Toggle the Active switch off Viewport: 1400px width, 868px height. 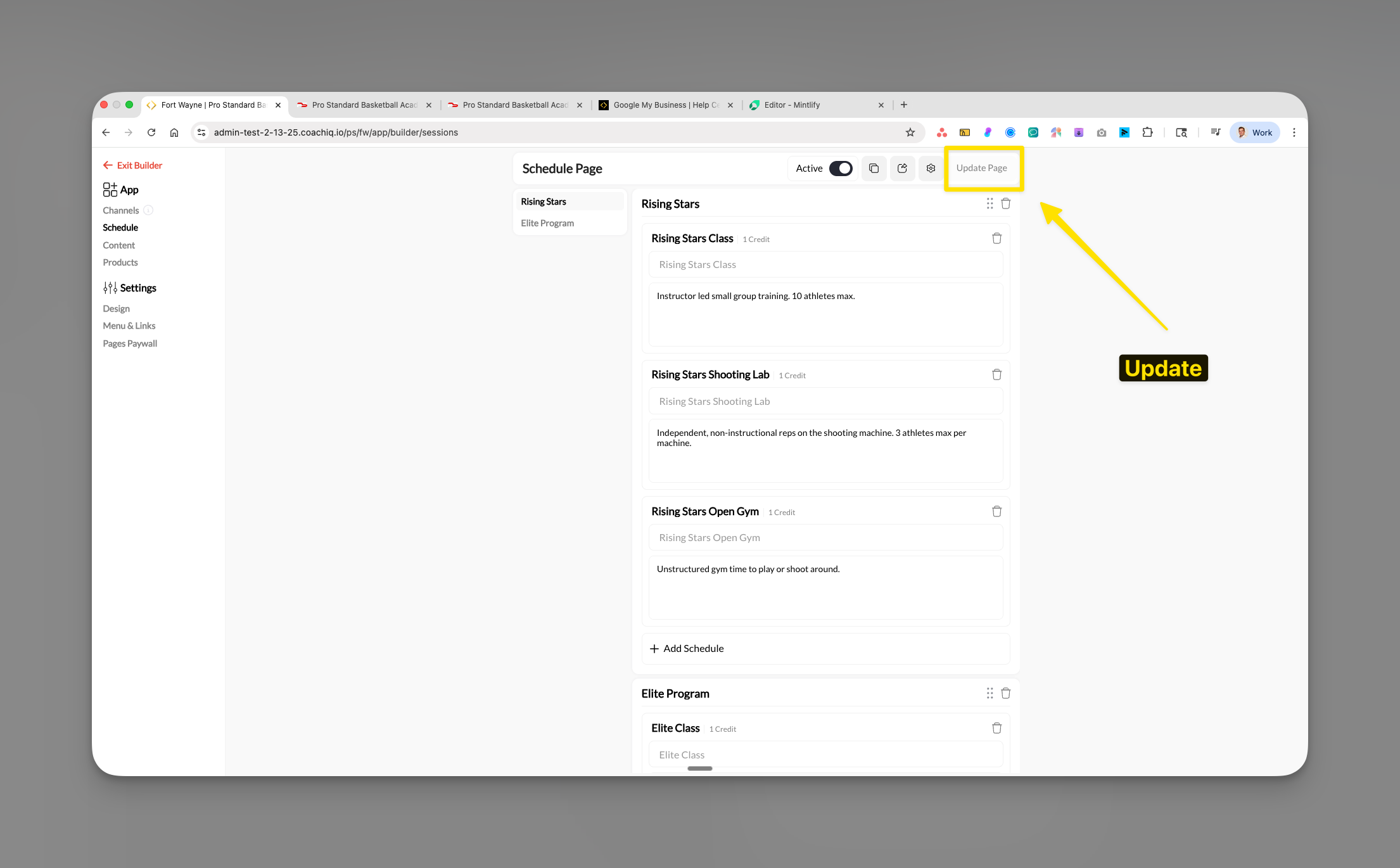(x=840, y=168)
